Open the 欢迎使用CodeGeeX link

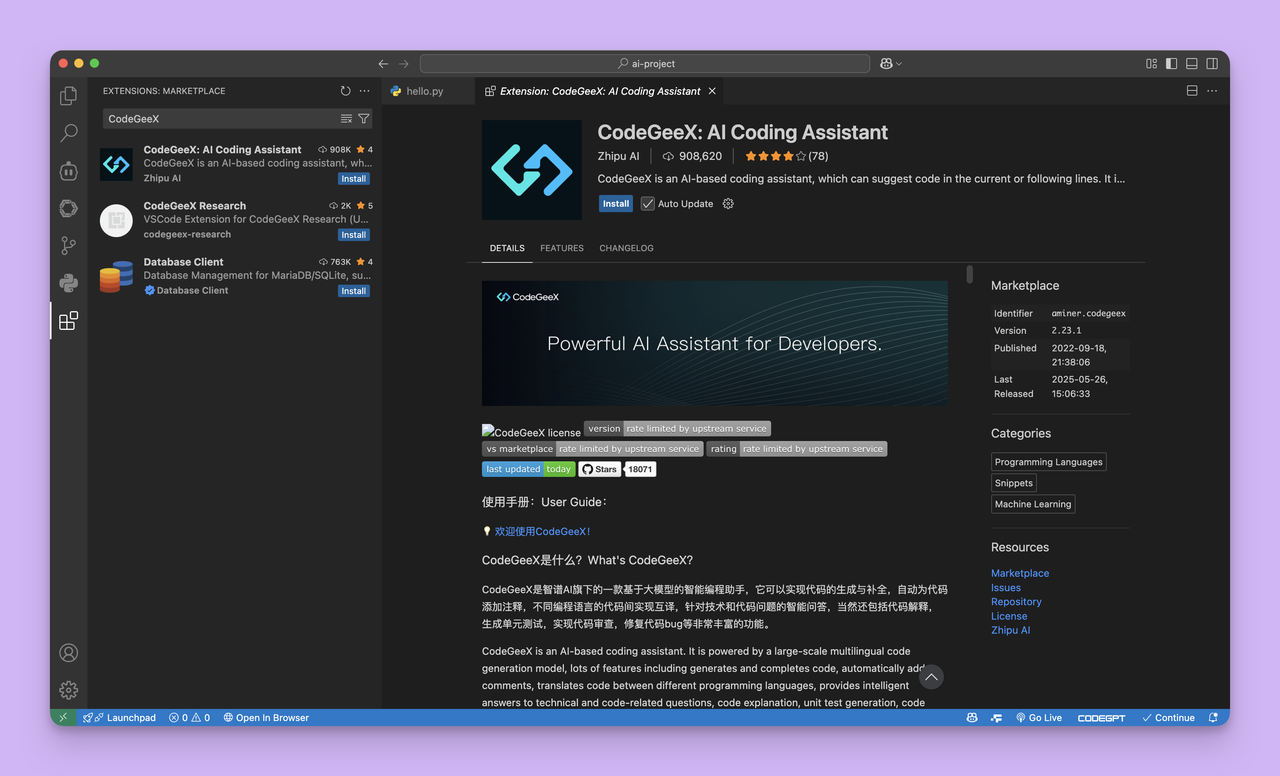point(542,532)
